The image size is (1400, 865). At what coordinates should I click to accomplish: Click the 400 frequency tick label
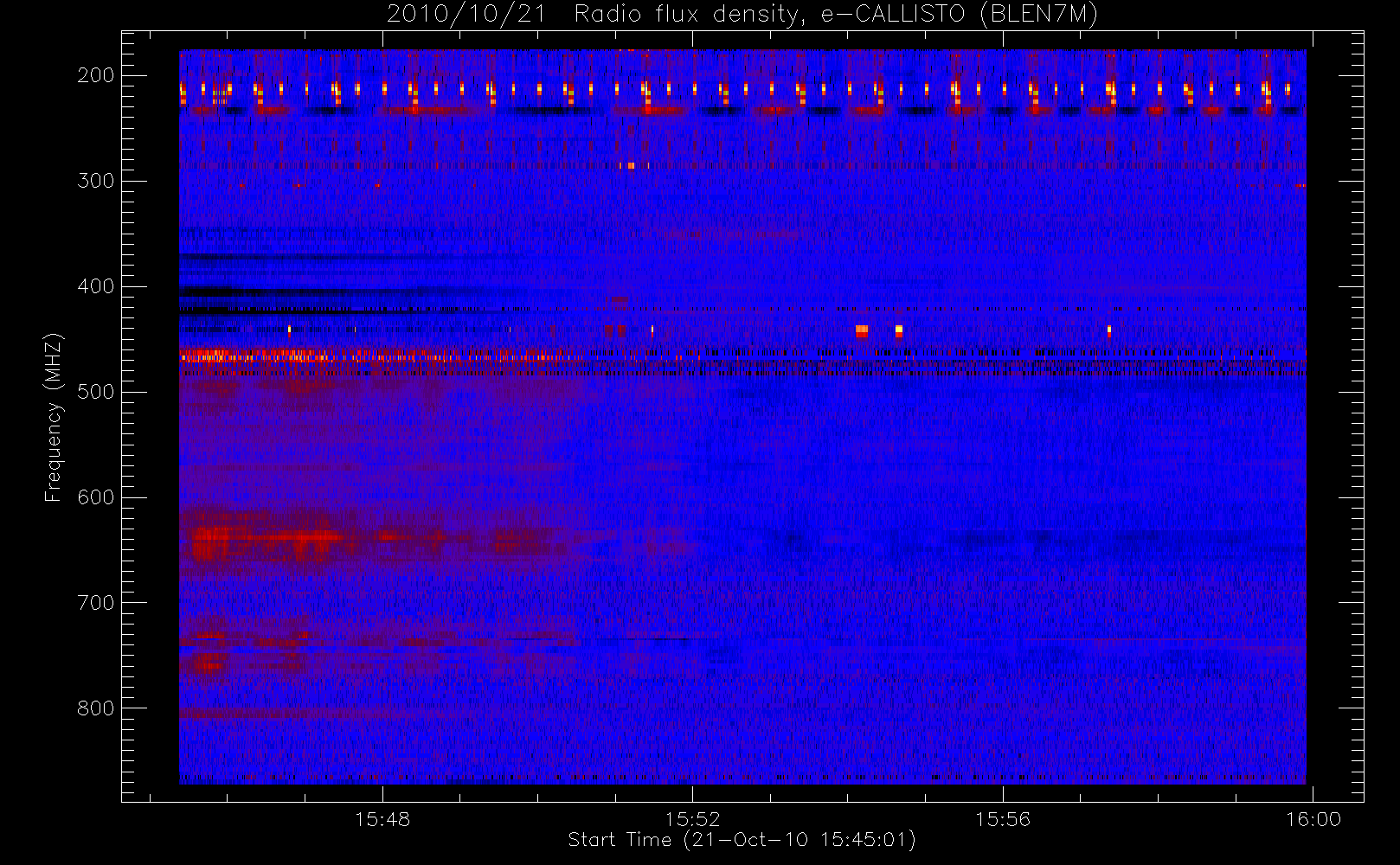96,286
